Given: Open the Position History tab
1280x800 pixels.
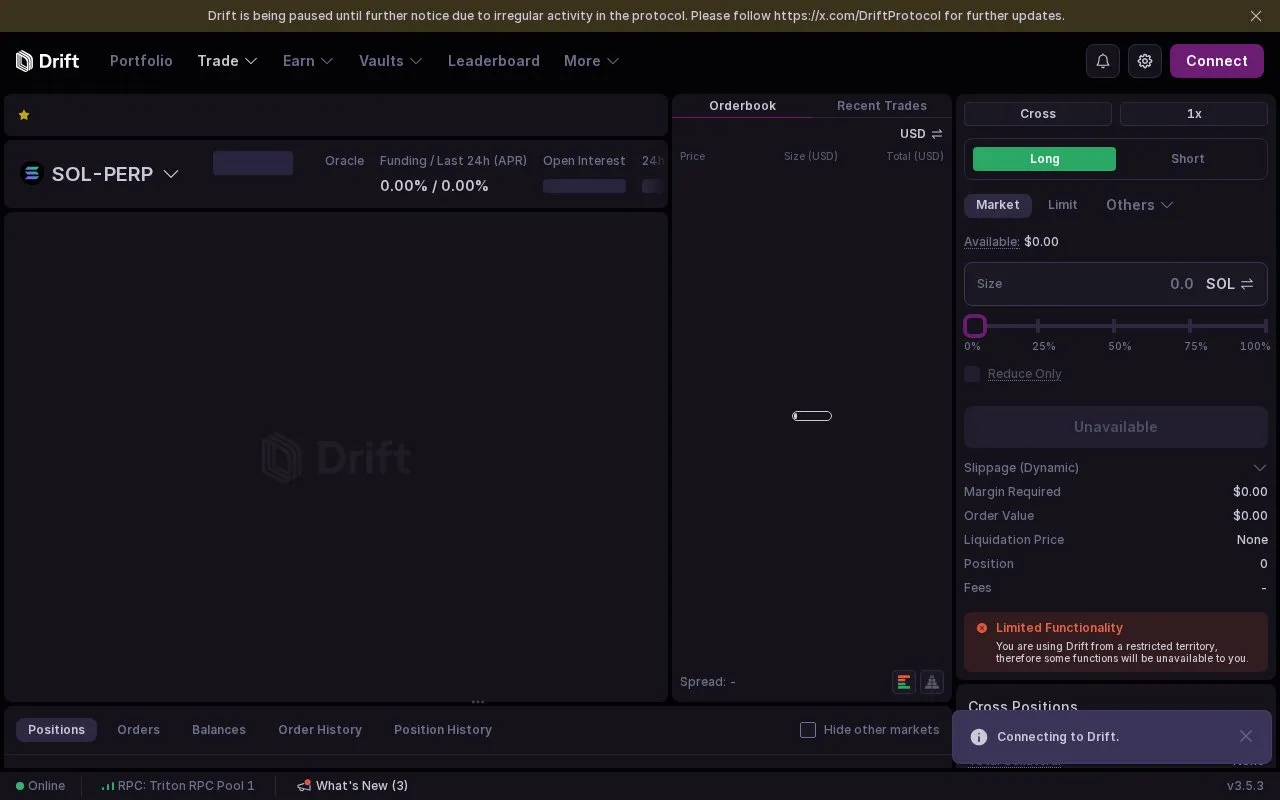Looking at the screenshot, I should [443, 730].
